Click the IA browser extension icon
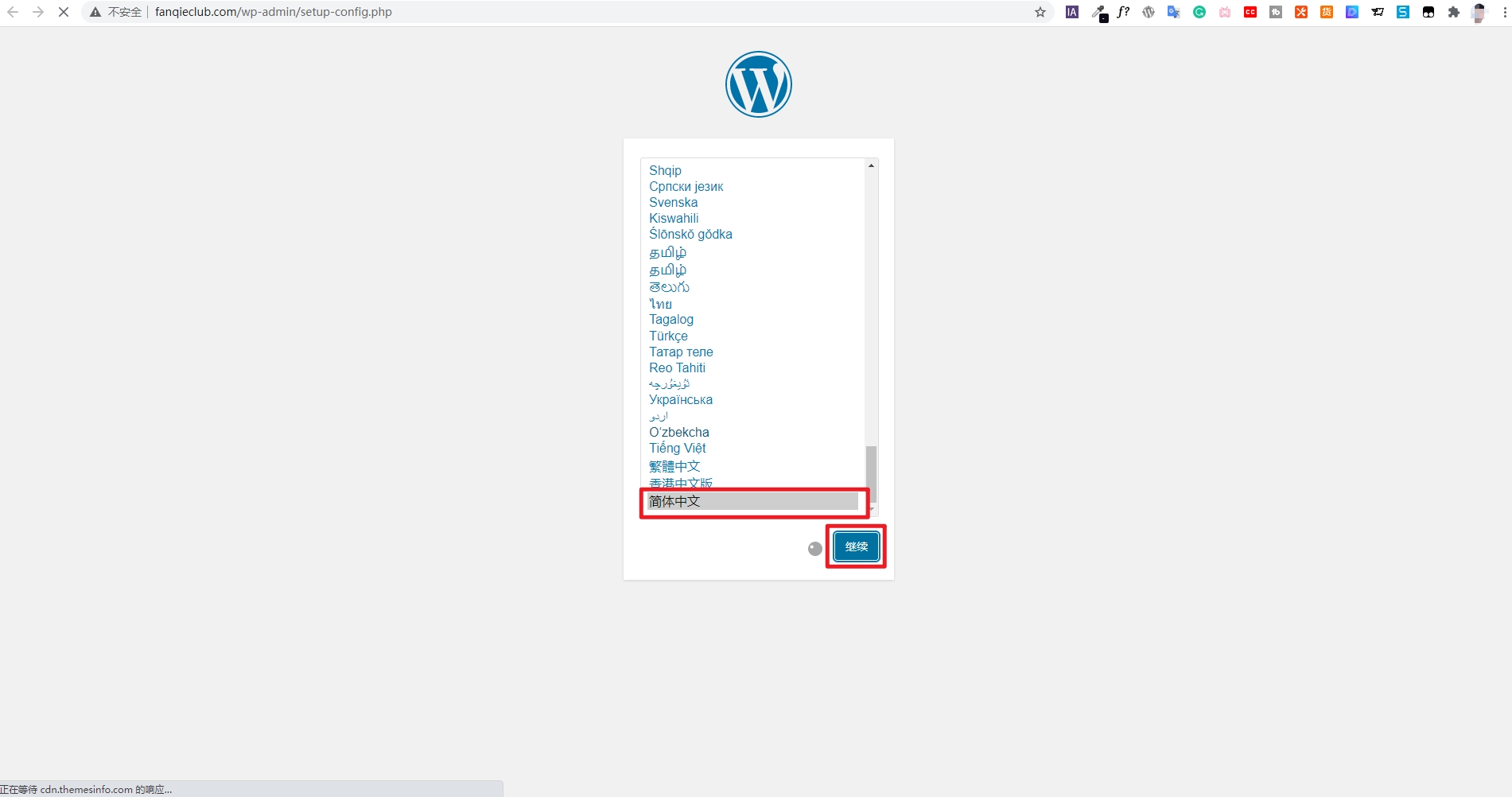Viewport: 1512px width, 797px height. tap(1072, 12)
